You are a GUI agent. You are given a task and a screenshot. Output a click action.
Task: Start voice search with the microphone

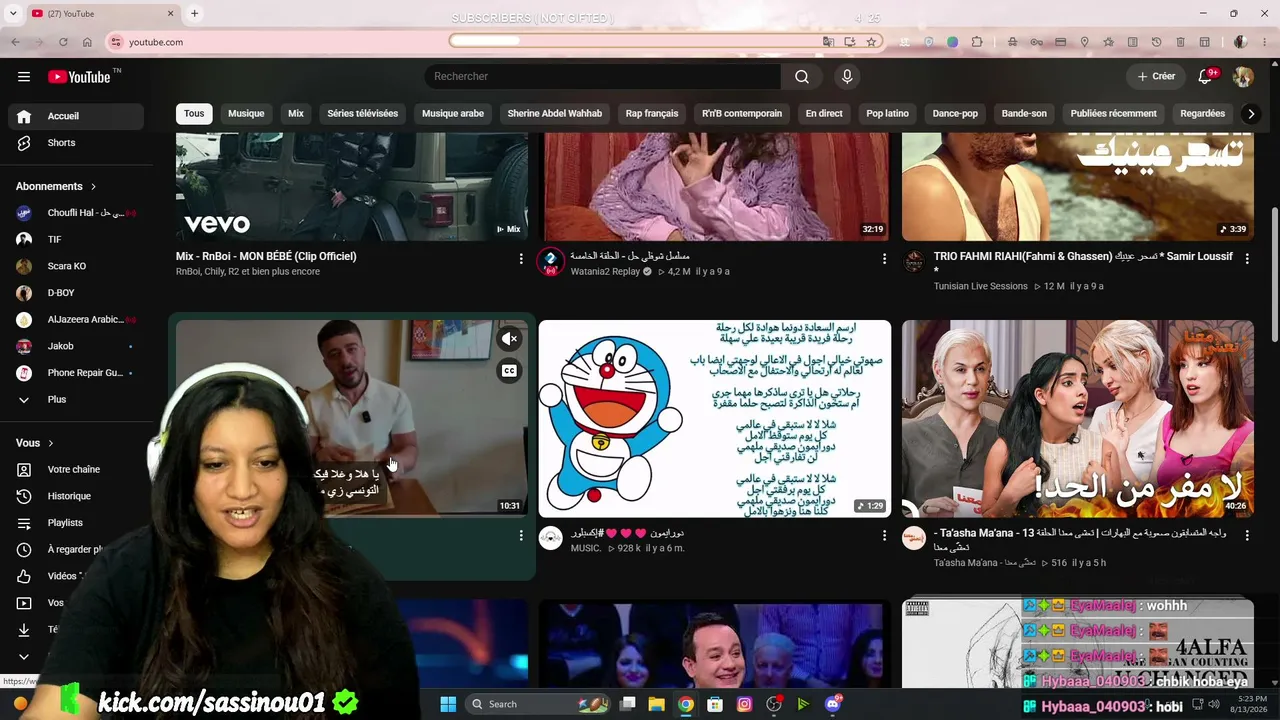click(847, 77)
